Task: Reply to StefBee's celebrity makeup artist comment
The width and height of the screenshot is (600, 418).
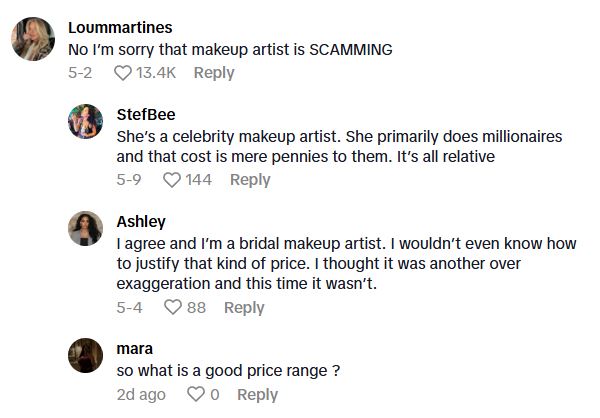Action: pos(250,180)
